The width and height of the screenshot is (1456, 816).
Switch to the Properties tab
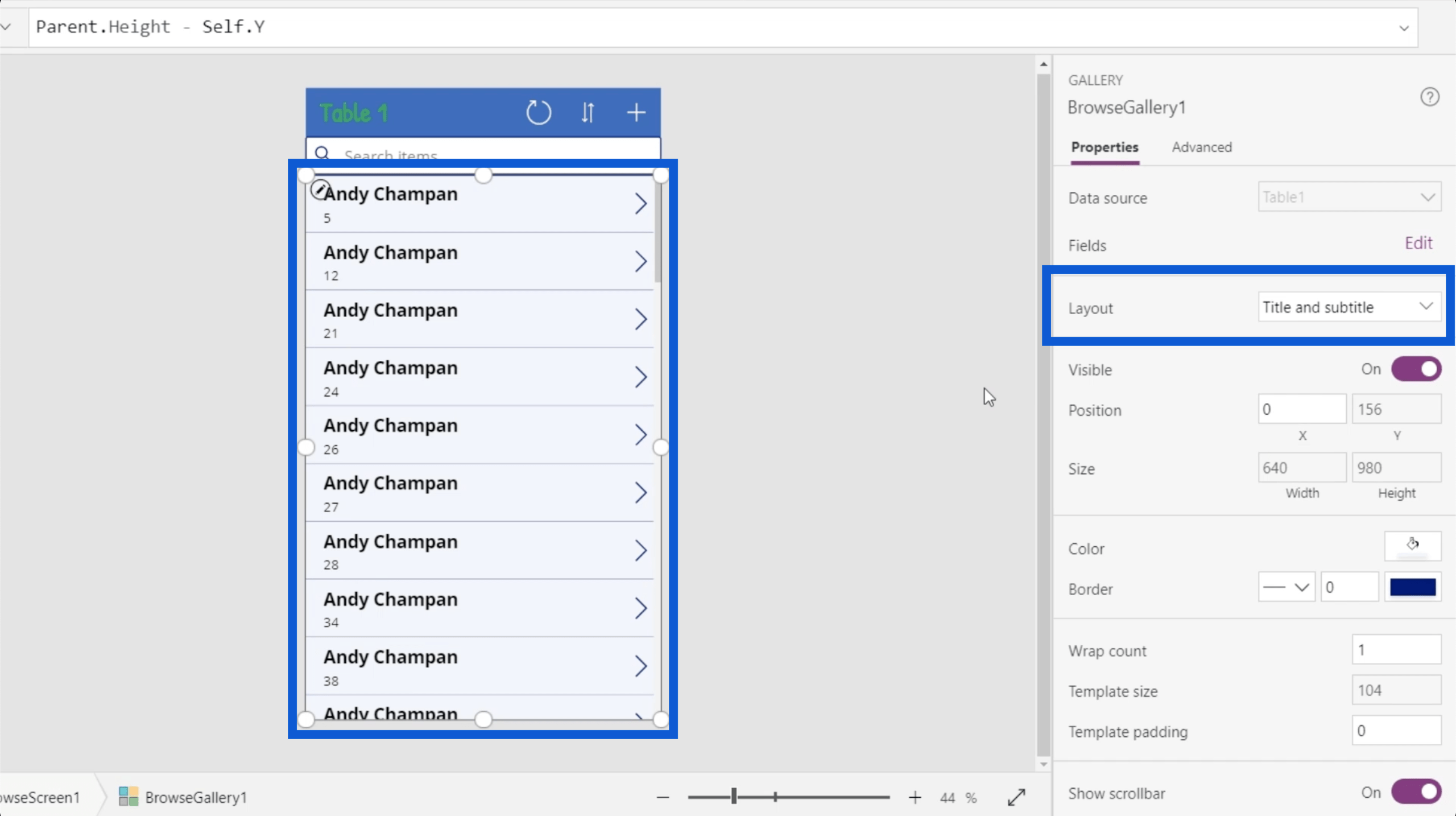click(x=1105, y=147)
